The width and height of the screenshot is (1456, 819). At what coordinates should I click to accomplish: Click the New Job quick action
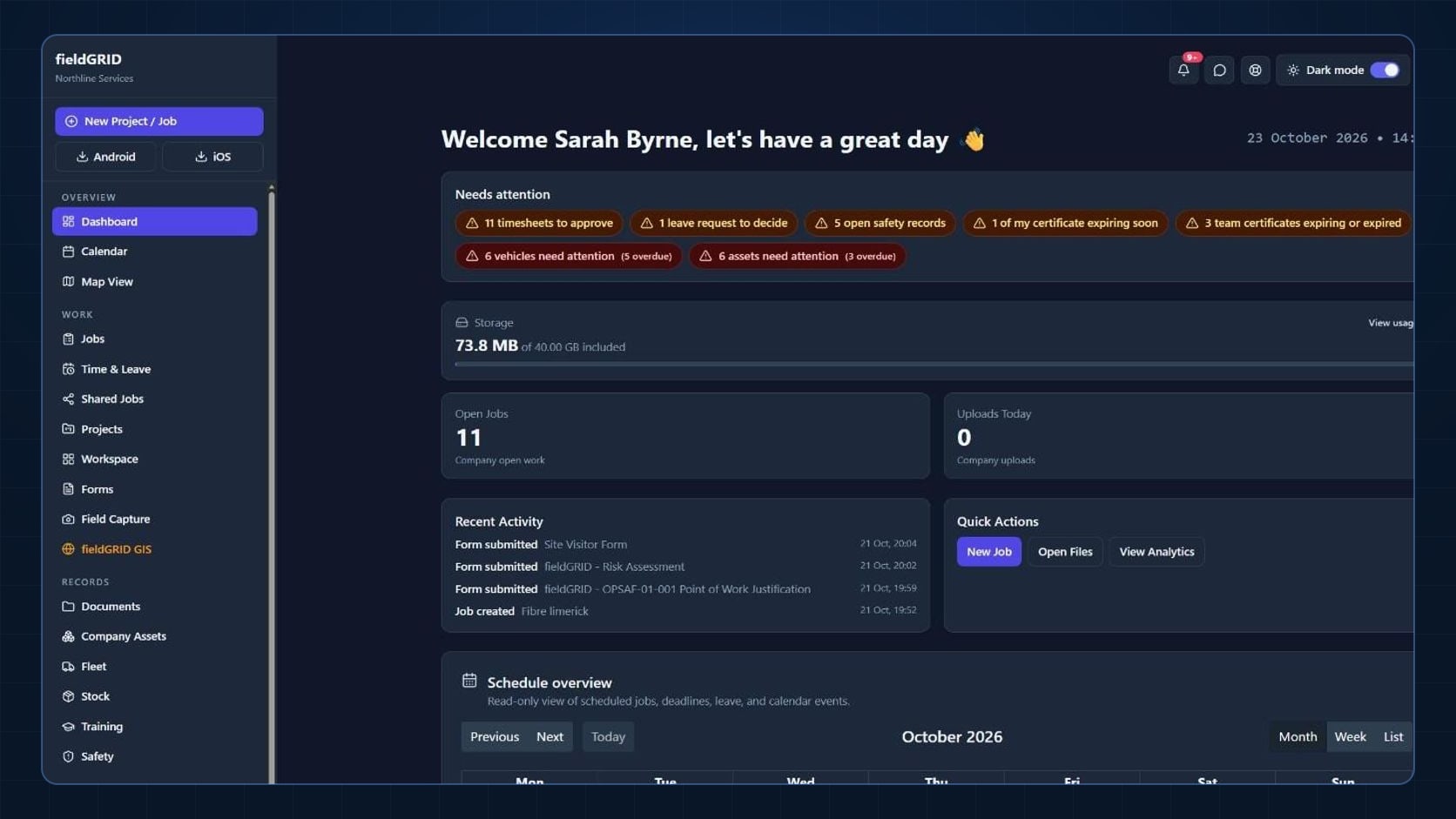pyautogui.click(x=989, y=552)
